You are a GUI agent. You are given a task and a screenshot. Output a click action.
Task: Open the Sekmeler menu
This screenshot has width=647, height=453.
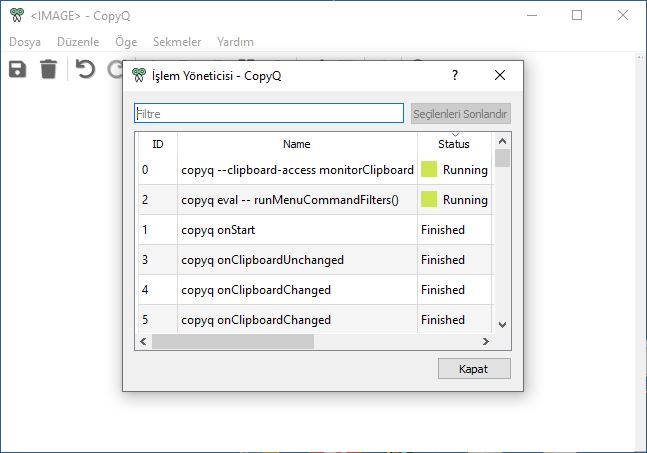coord(177,42)
